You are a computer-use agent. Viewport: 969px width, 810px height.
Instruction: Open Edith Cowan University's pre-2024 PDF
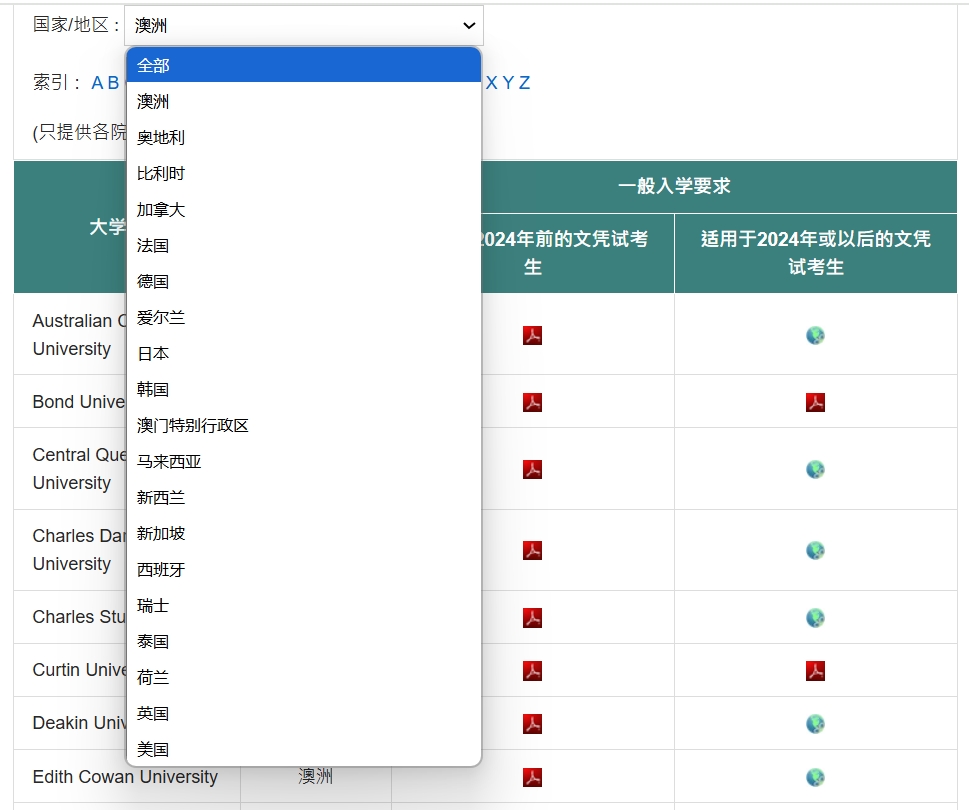[x=531, y=777]
